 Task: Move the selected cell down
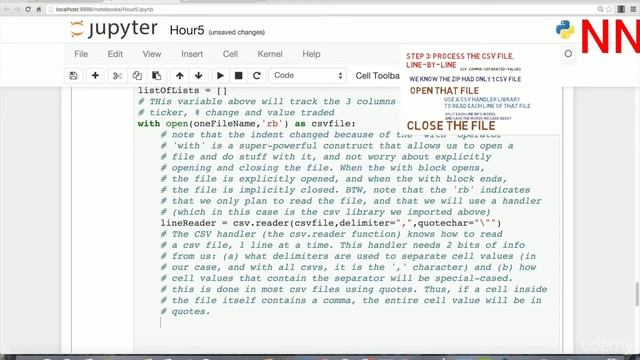199,76
